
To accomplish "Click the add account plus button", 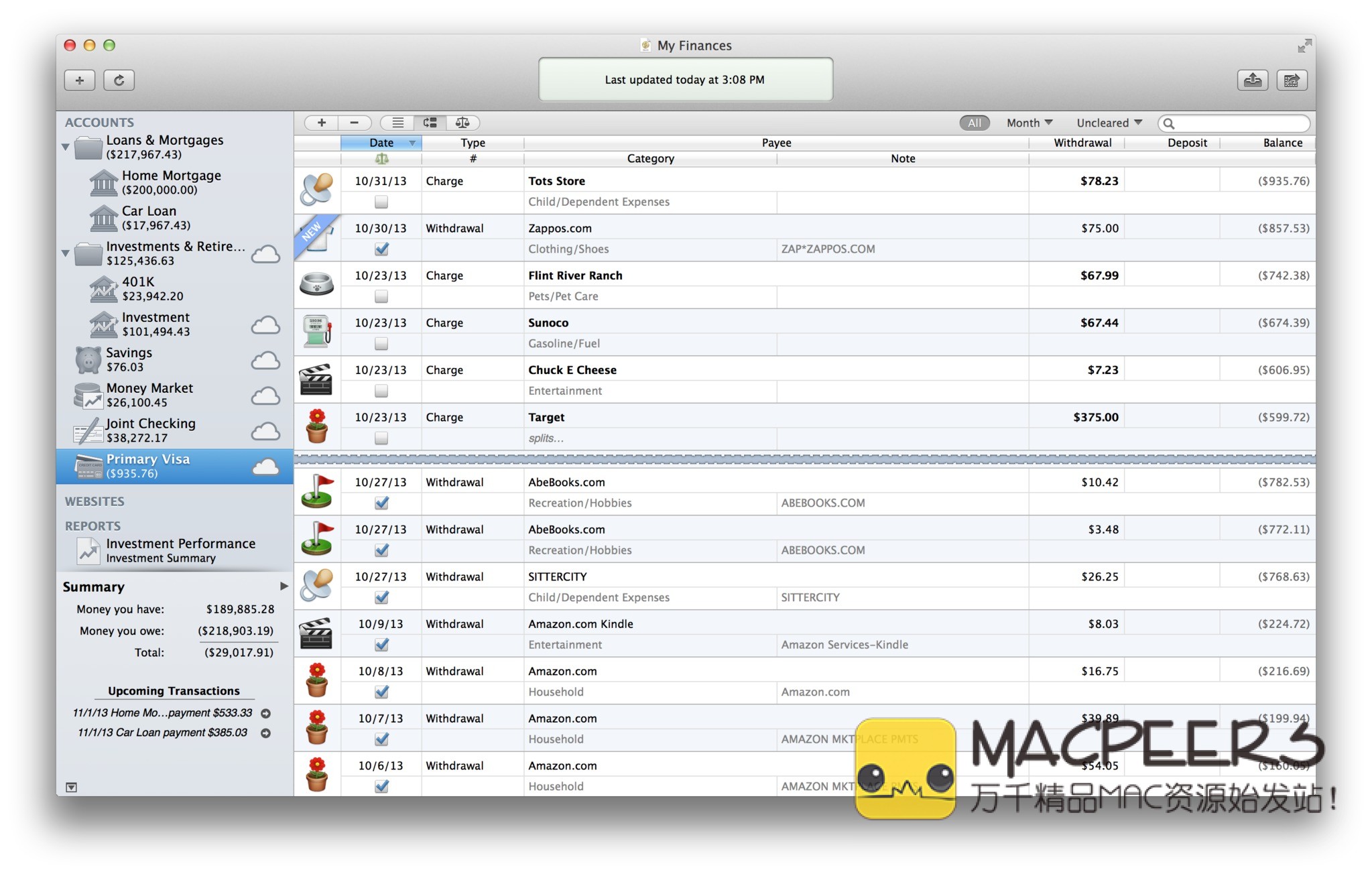I will (80, 80).
